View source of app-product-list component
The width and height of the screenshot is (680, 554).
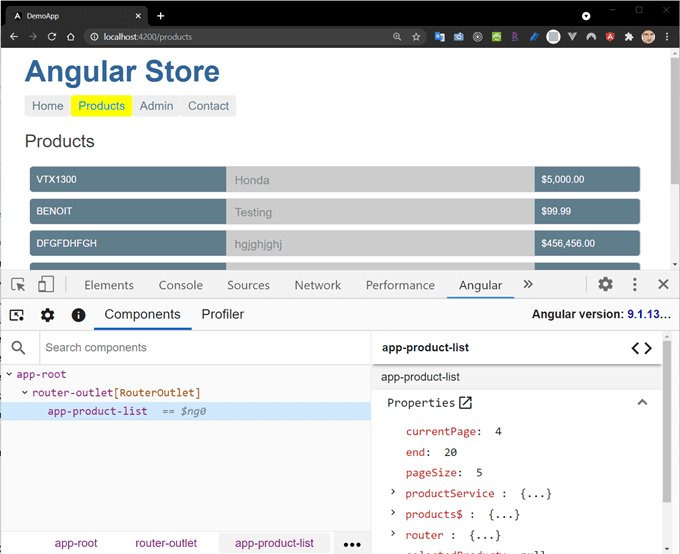coord(641,348)
